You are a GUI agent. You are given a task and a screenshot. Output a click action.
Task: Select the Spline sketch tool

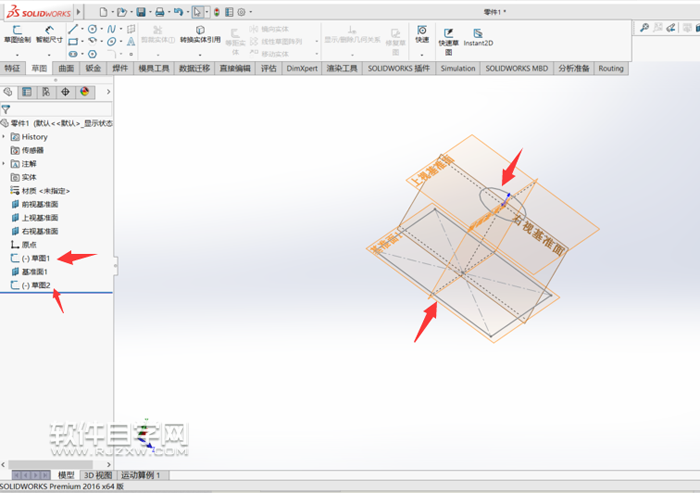[111, 29]
